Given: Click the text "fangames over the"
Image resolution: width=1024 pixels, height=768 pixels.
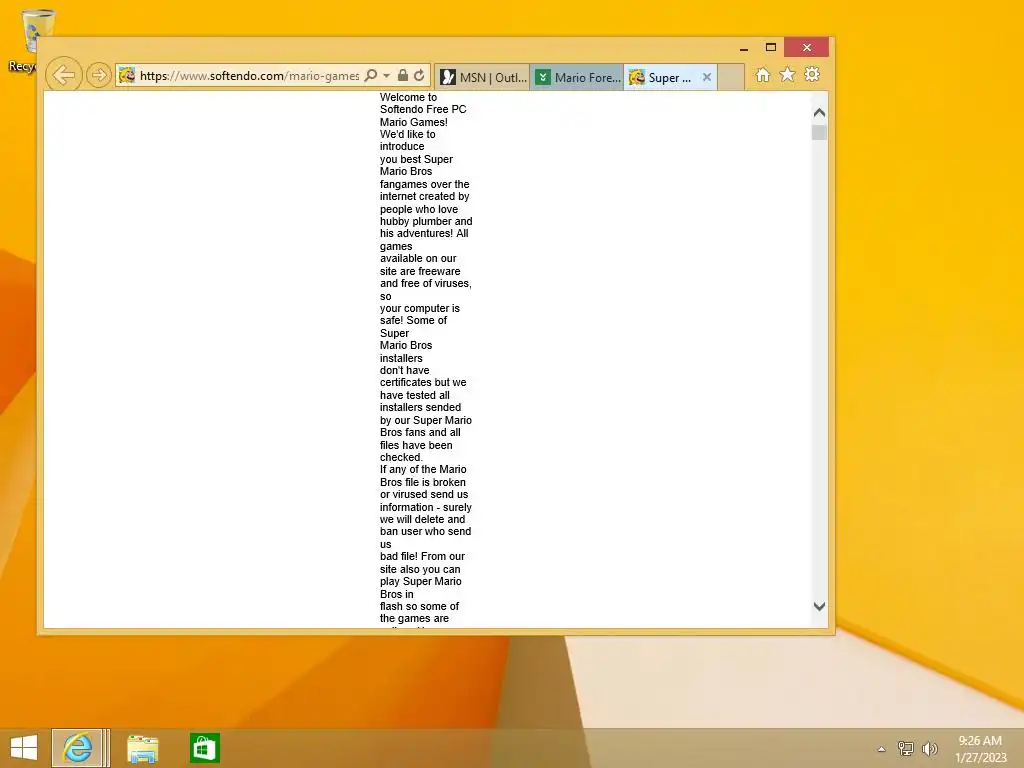Looking at the screenshot, I should (x=424, y=184).
